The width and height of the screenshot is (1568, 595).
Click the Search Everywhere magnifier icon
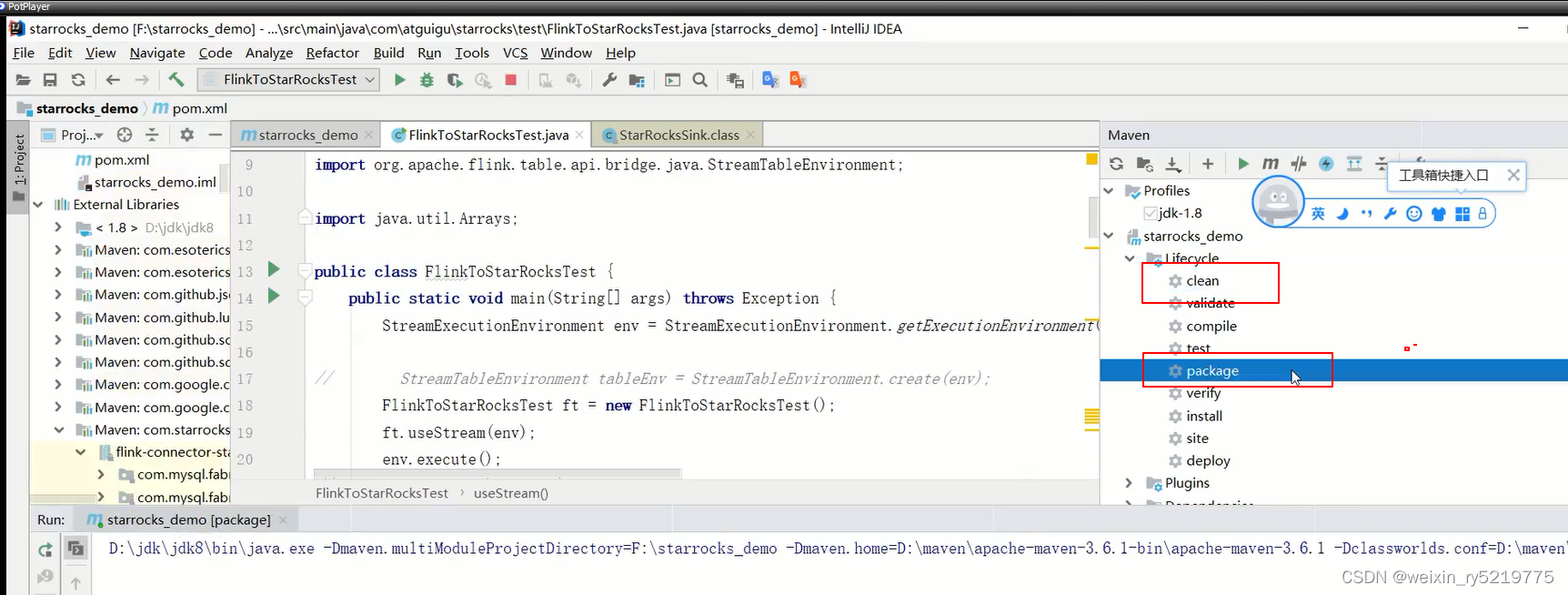pos(699,80)
